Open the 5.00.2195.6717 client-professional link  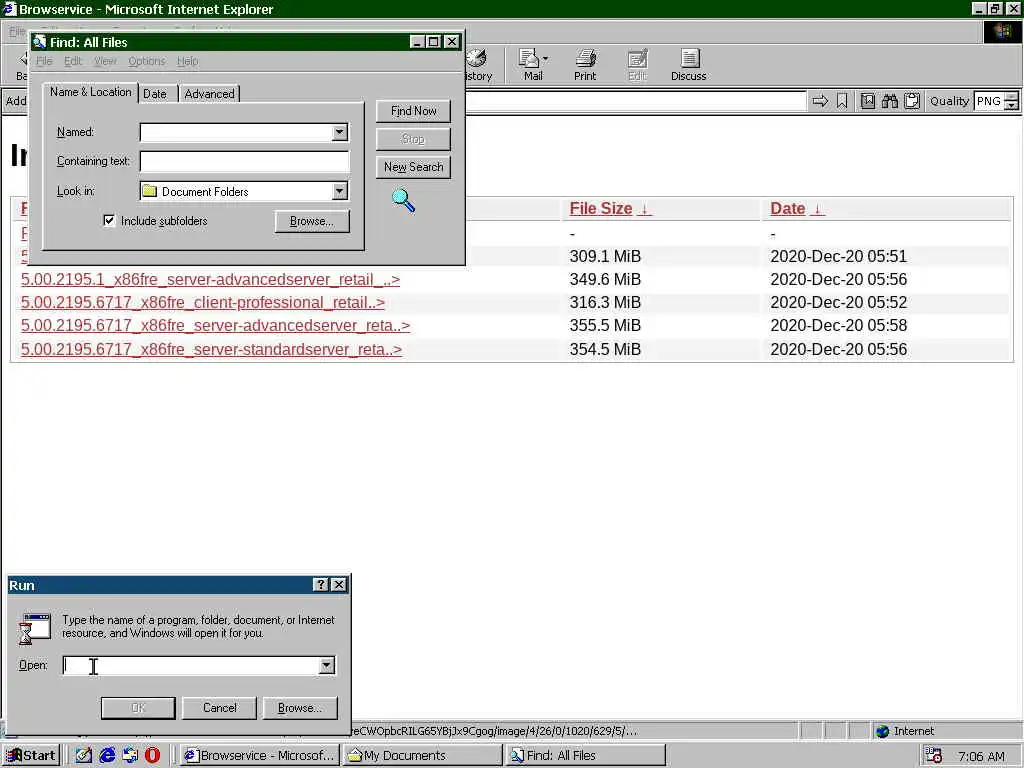[202, 302]
